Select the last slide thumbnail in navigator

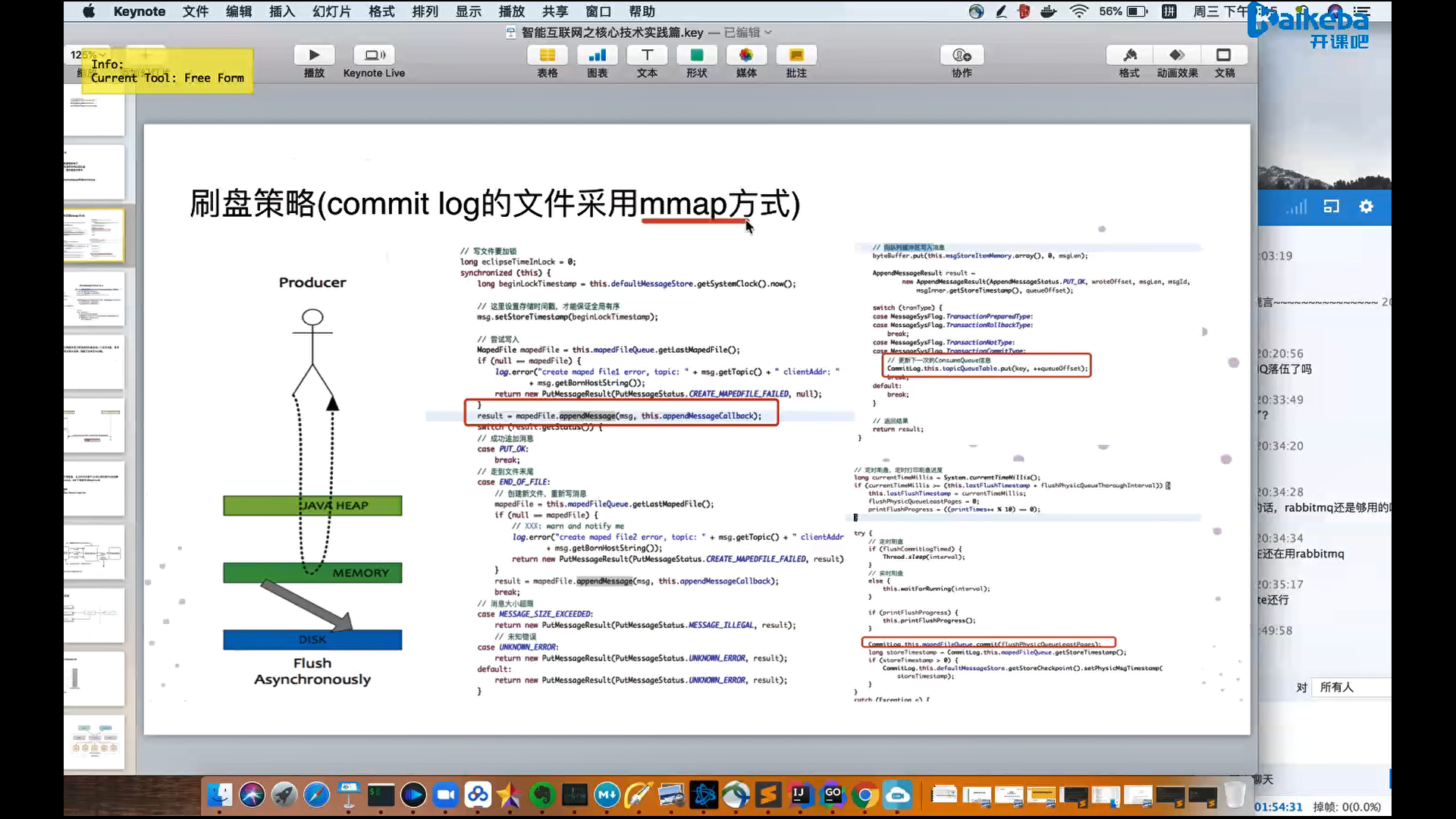pos(94,741)
